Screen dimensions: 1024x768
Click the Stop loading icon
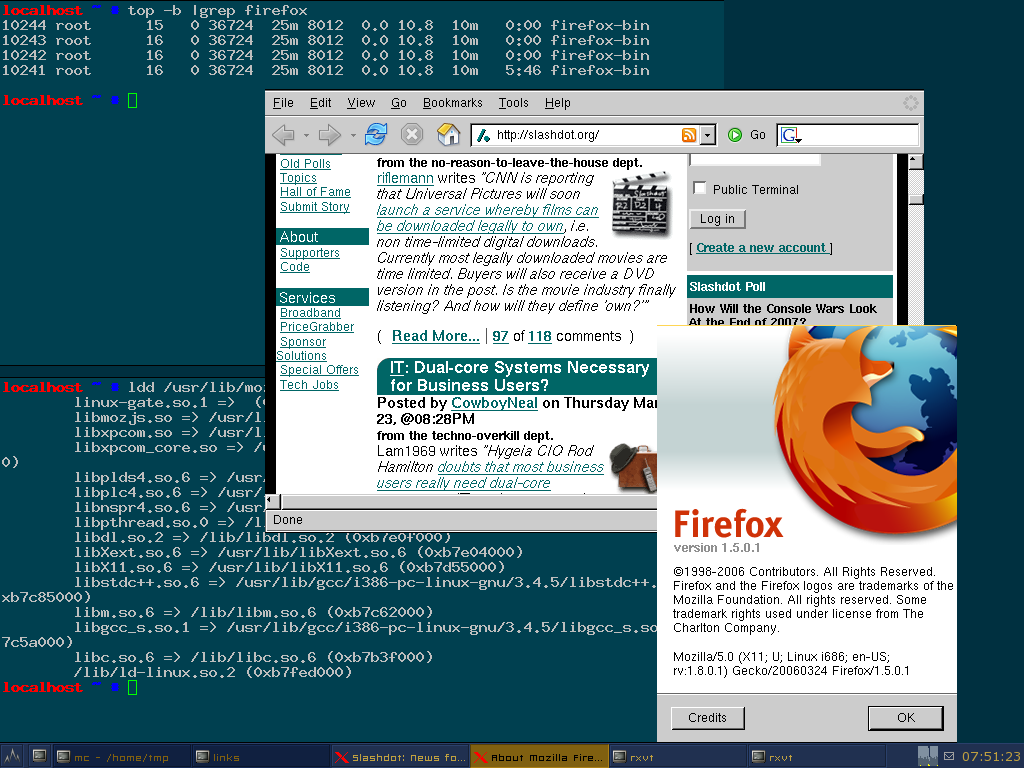point(412,135)
